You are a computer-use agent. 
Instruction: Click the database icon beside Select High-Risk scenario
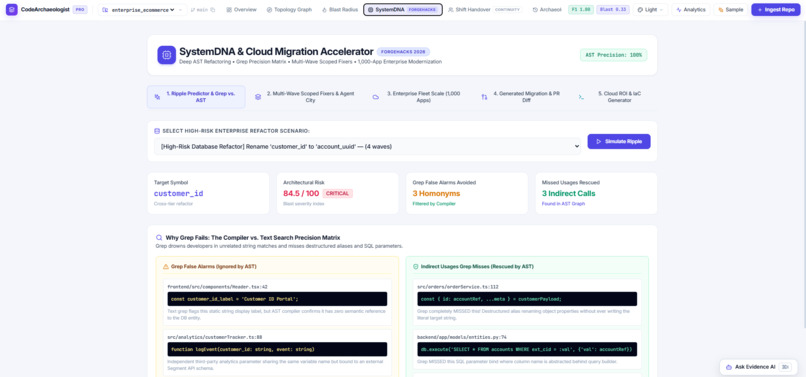157,131
